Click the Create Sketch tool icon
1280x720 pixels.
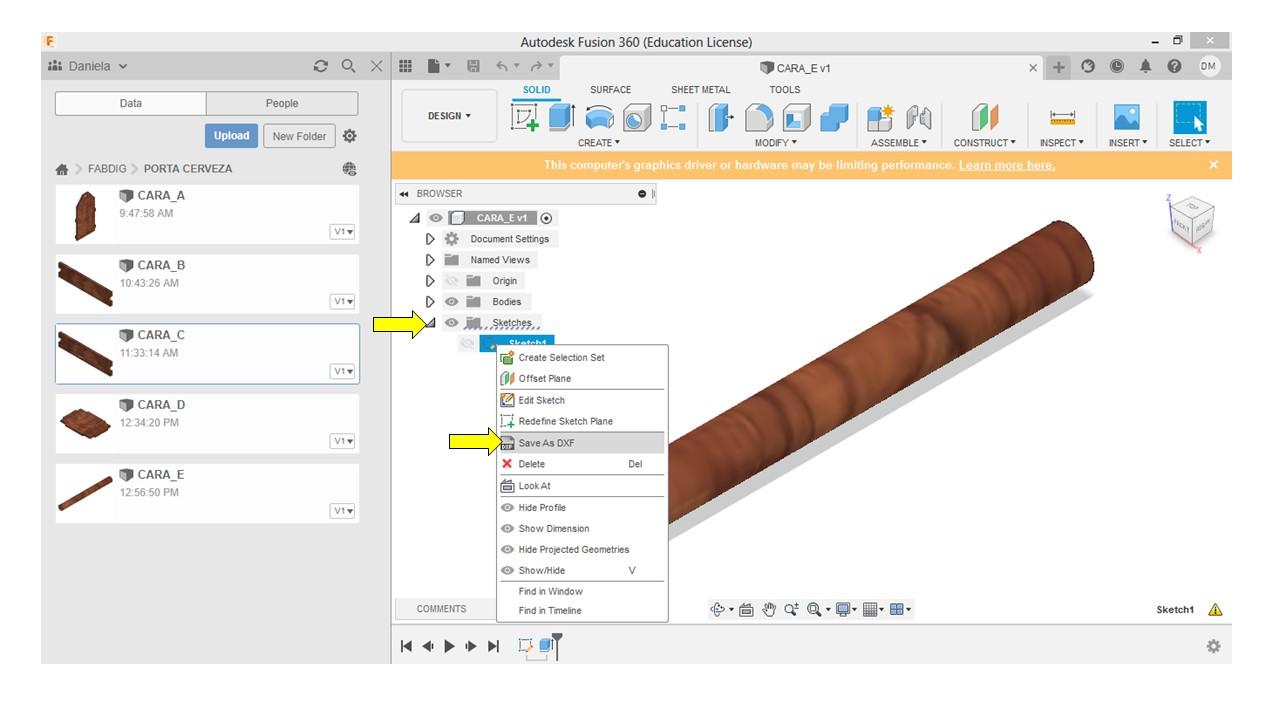[x=525, y=117]
